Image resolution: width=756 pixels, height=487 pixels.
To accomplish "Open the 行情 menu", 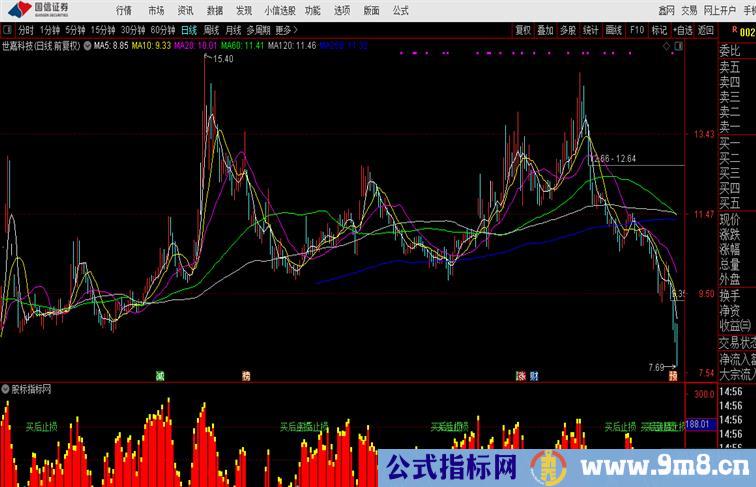I will click(123, 9).
